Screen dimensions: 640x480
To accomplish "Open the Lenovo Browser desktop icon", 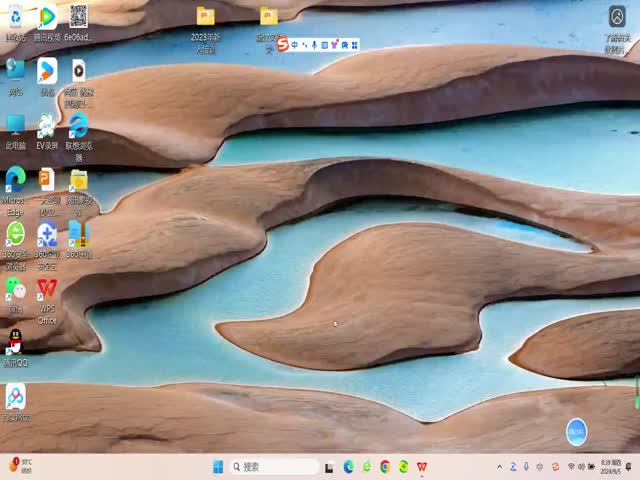I will 78,126.
